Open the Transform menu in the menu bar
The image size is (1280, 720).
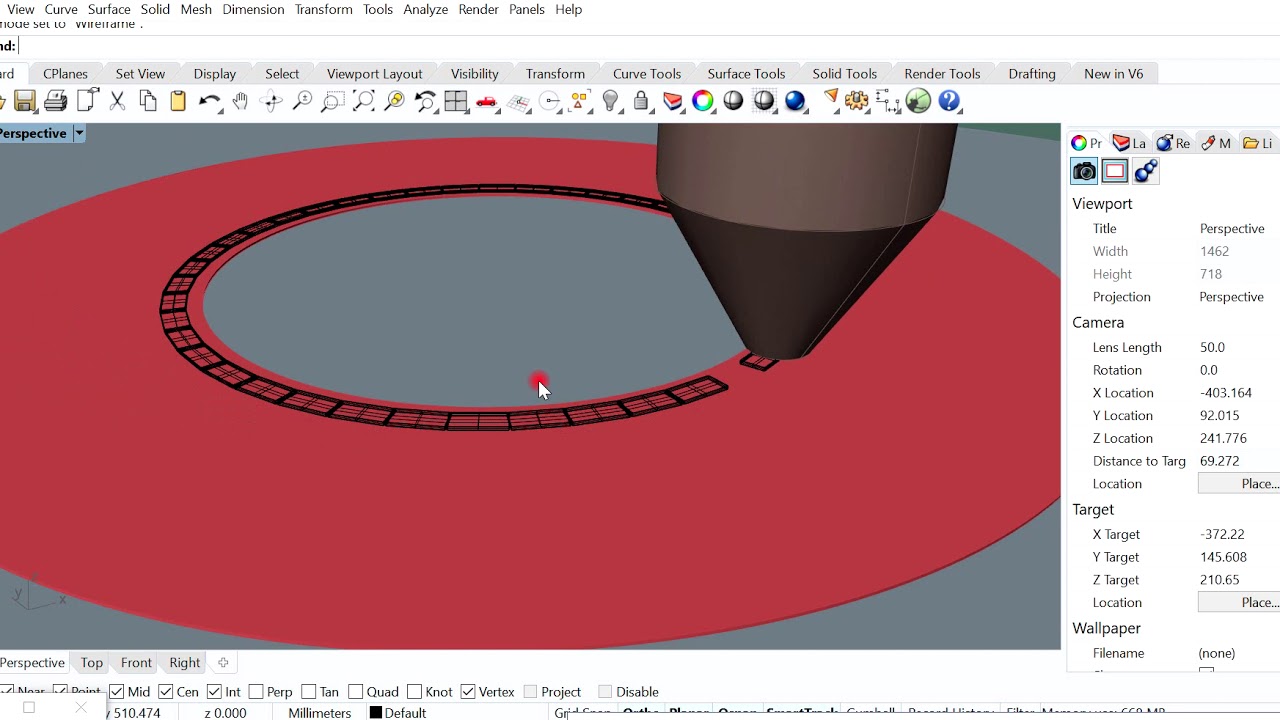pos(324,9)
